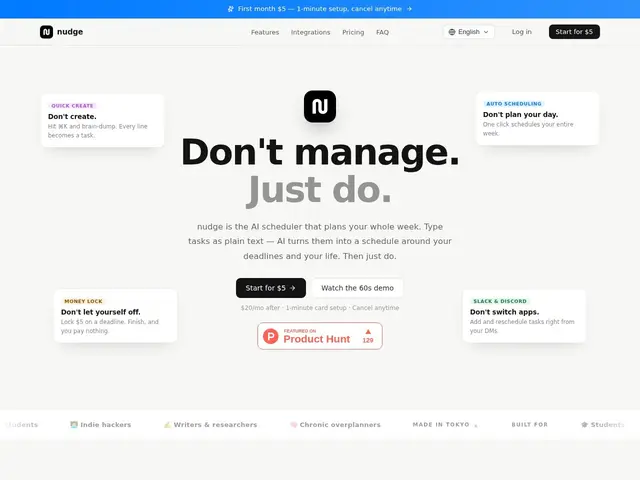Click the nudge logo icon in header
640x480 pixels.
pos(47,32)
